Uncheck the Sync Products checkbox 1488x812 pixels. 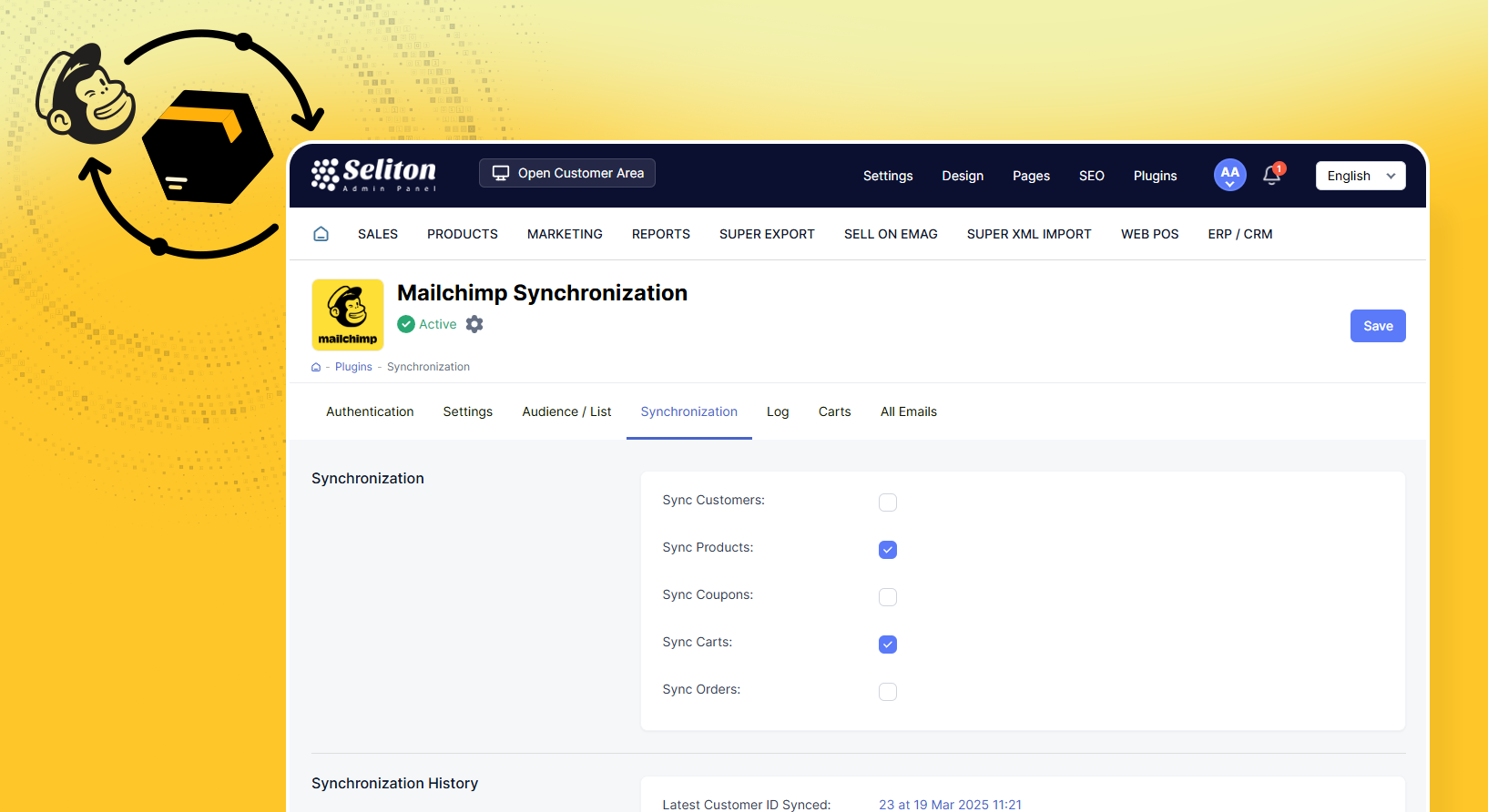click(x=888, y=550)
